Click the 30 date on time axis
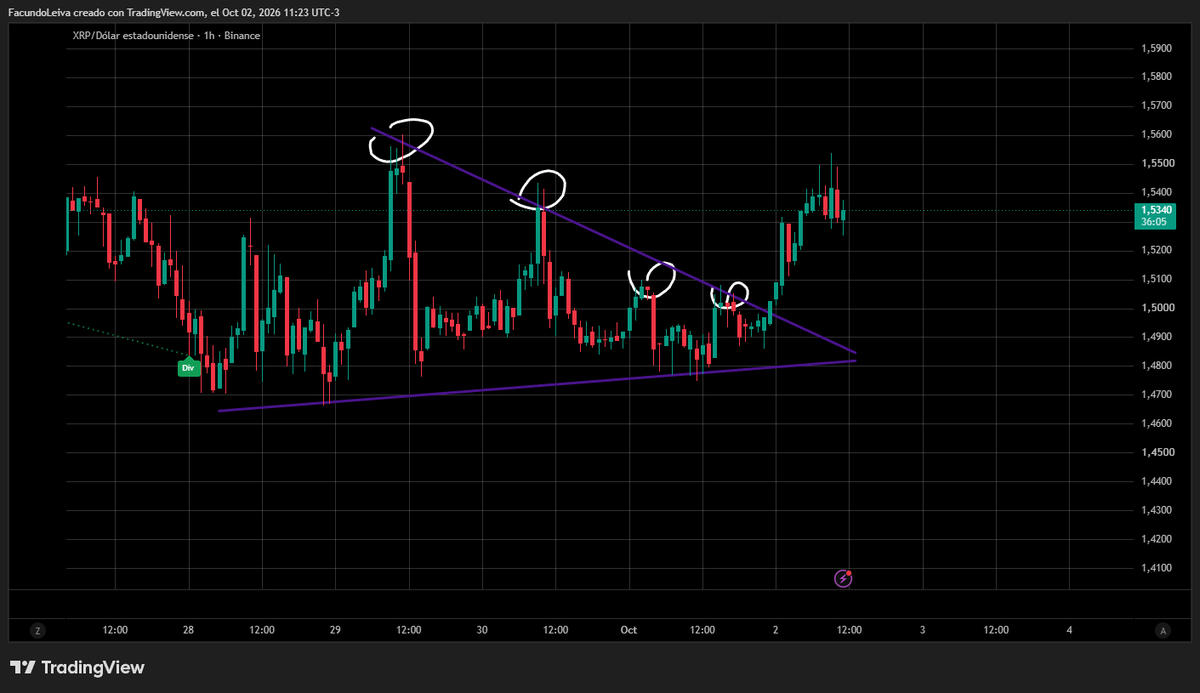Image resolution: width=1200 pixels, height=693 pixels. [x=482, y=630]
